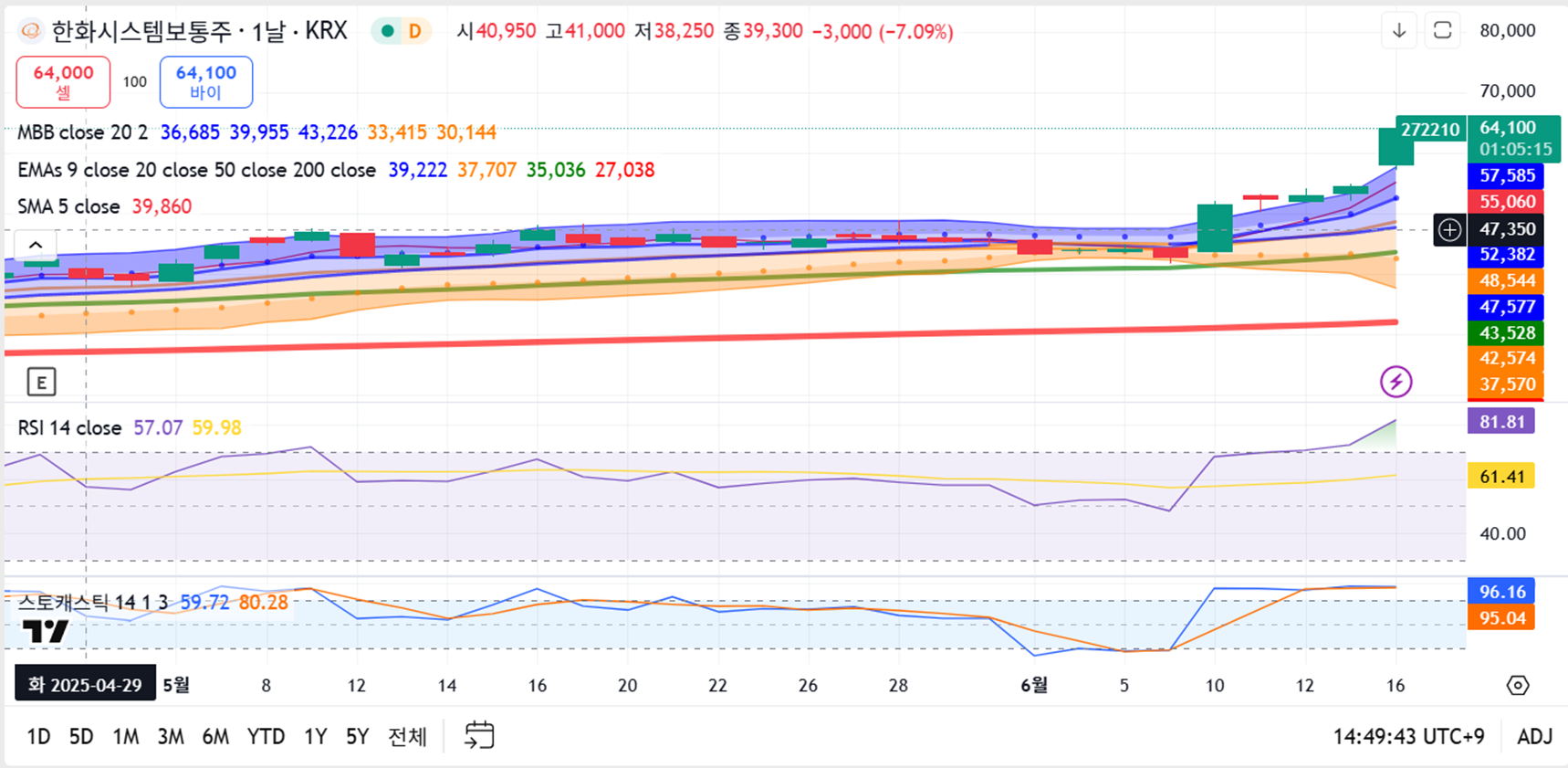Click the purple lightning bolt icon

click(x=1396, y=382)
